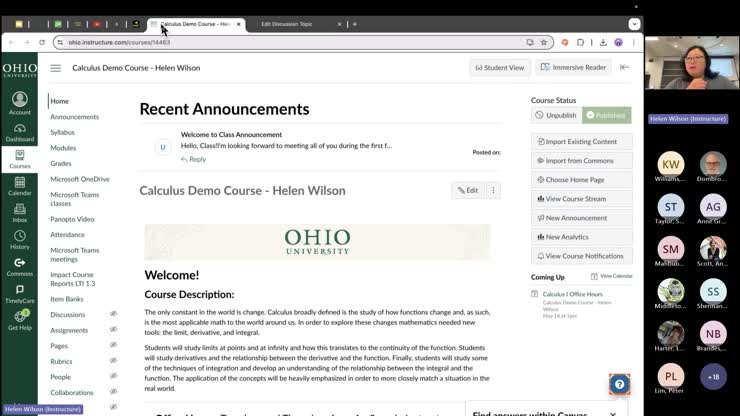Open a new browser tab
Screen dimensions: 740x416
(x=355, y=24)
